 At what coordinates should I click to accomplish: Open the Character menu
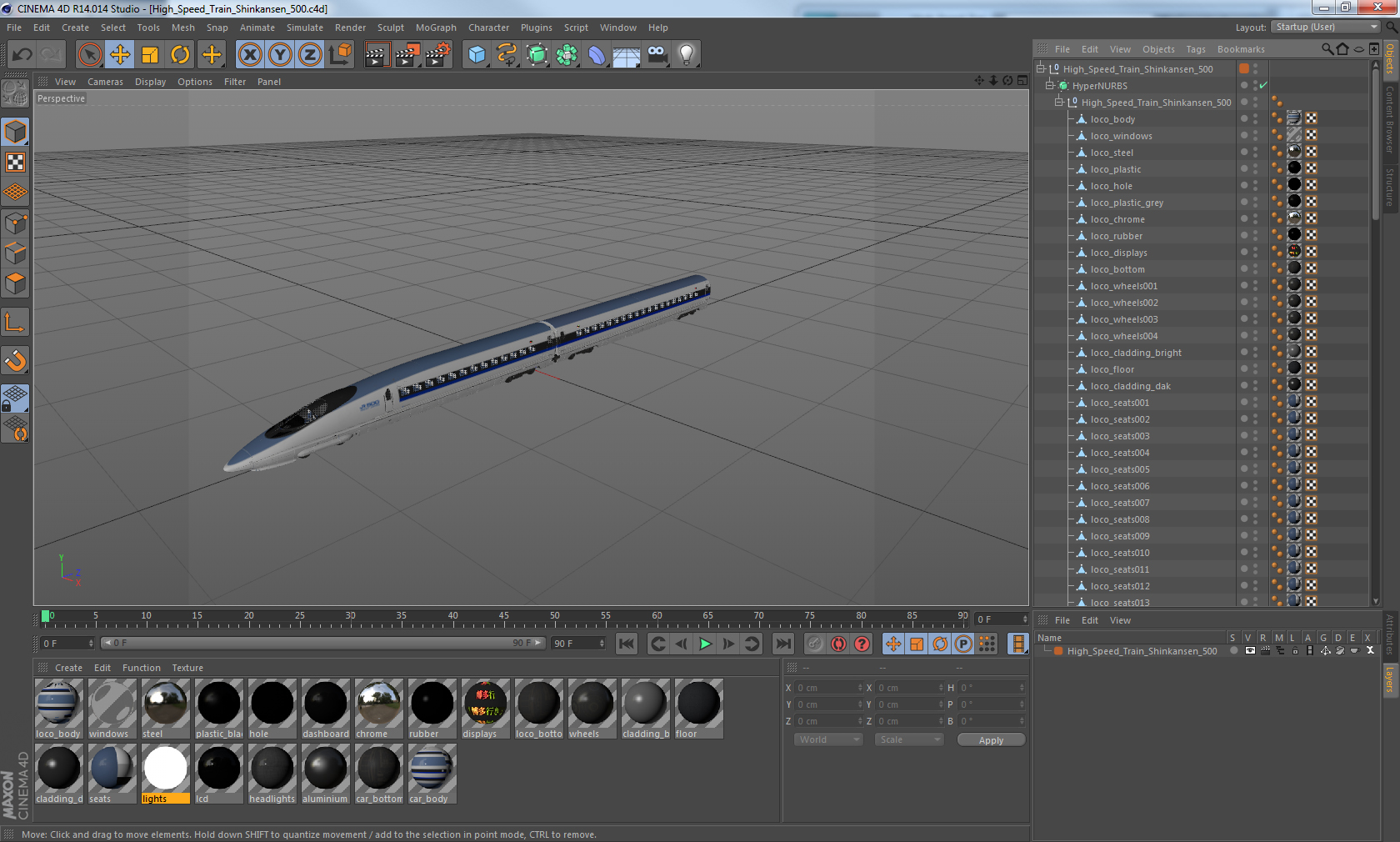click(x=488, y=28)
